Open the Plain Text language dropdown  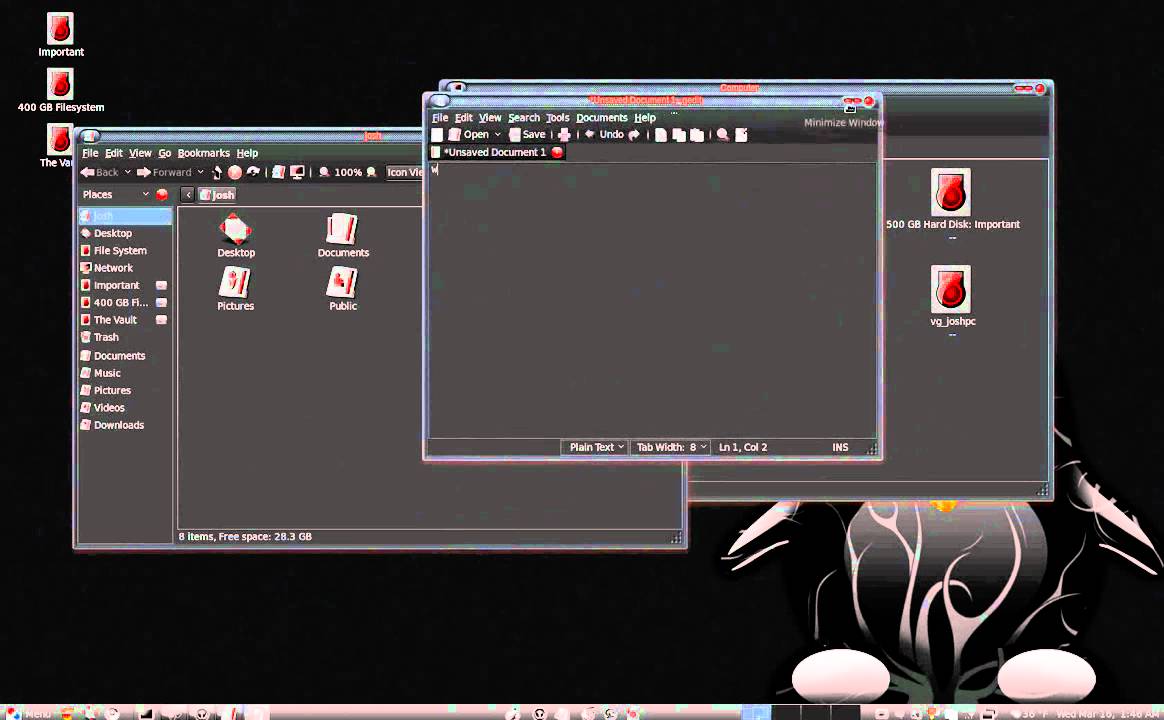595,447
